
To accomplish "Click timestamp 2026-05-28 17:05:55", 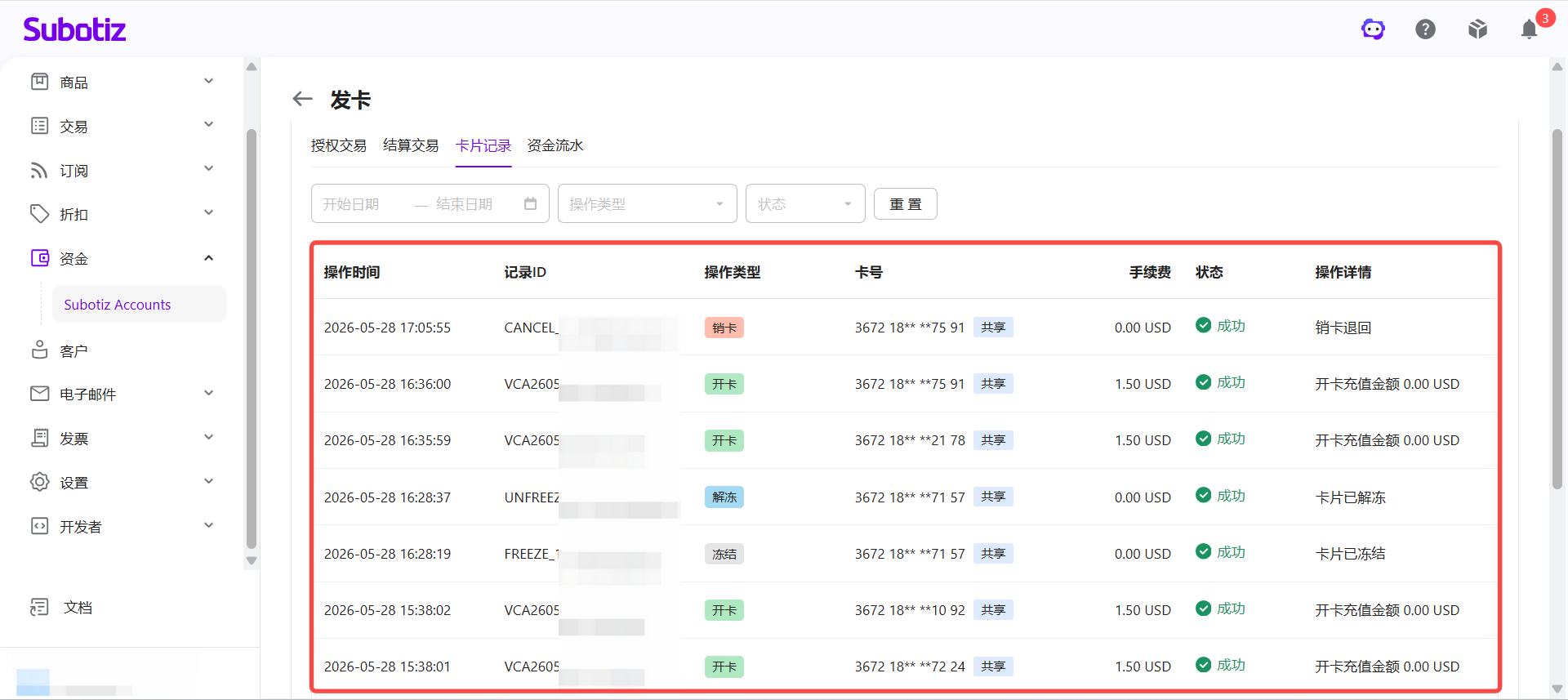I will [387, 328].
